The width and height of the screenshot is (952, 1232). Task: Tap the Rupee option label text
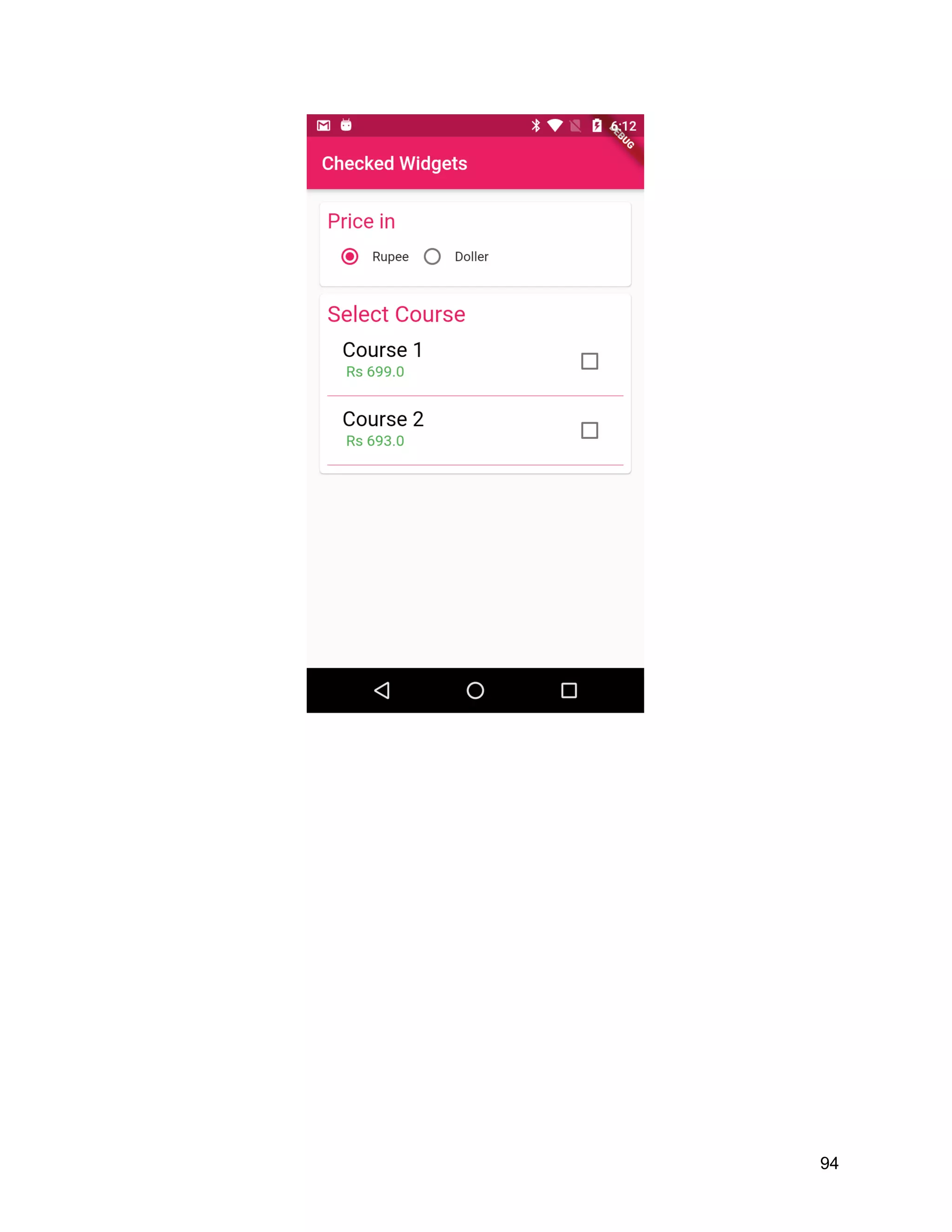point(390,257)
